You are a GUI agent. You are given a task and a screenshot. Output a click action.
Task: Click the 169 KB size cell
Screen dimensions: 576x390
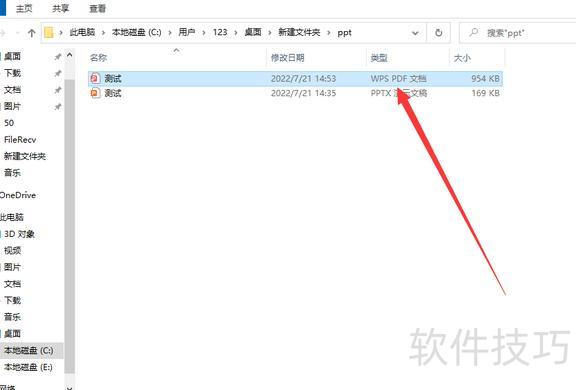point(485,93)
